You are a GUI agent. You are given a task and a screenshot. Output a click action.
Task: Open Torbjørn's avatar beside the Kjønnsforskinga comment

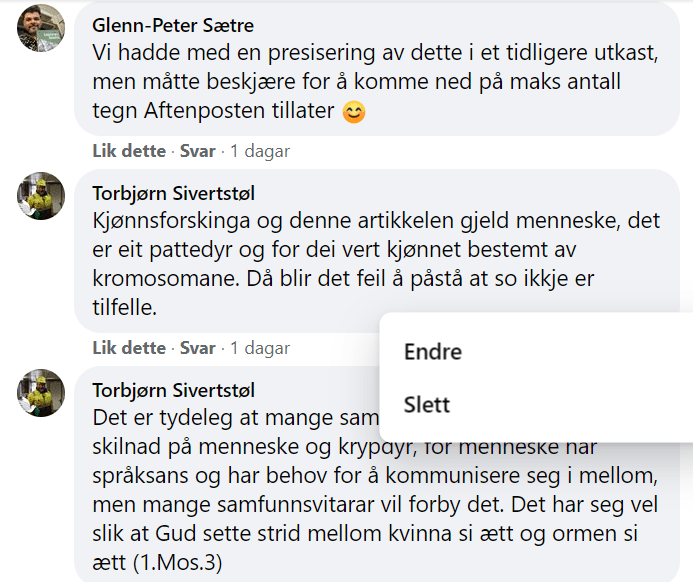tap(42, 195)
